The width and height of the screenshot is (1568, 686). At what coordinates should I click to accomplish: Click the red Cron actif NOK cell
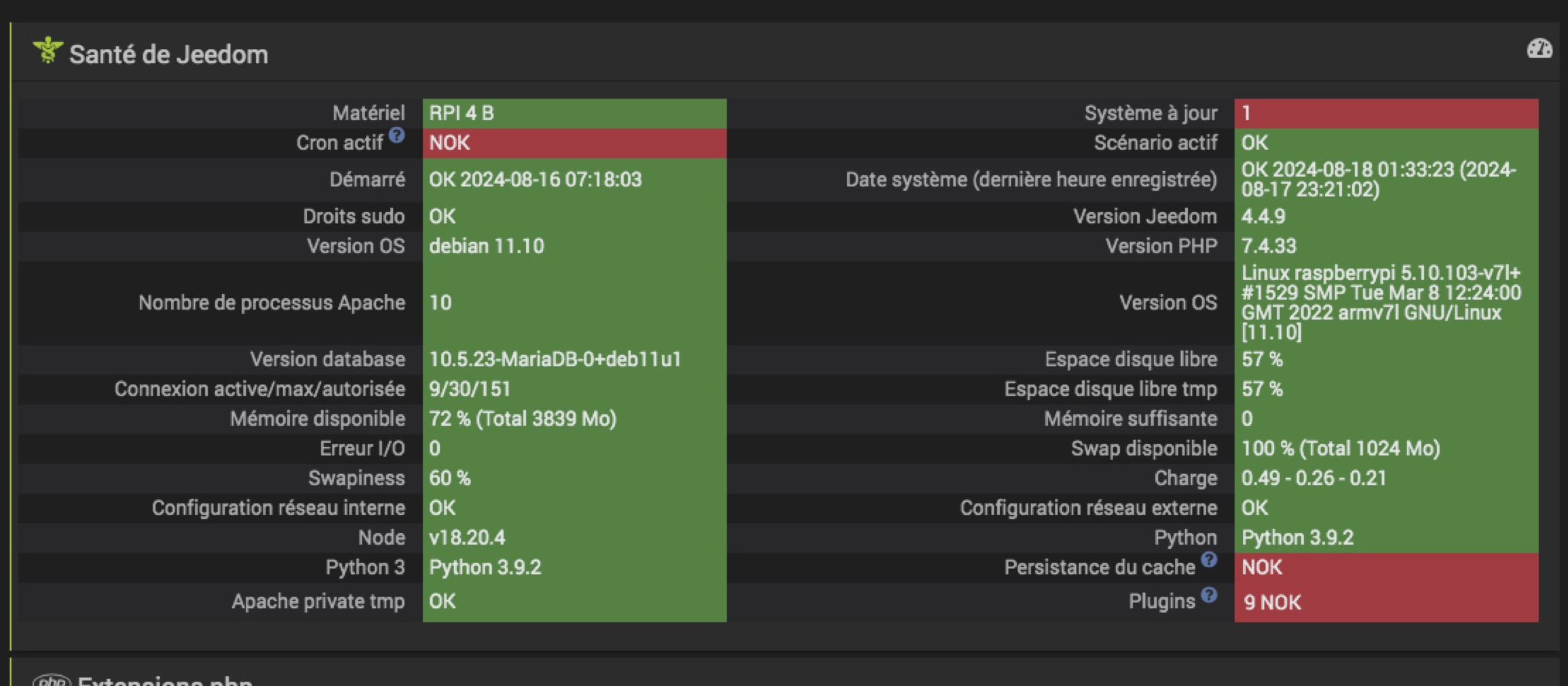point(574,143)
